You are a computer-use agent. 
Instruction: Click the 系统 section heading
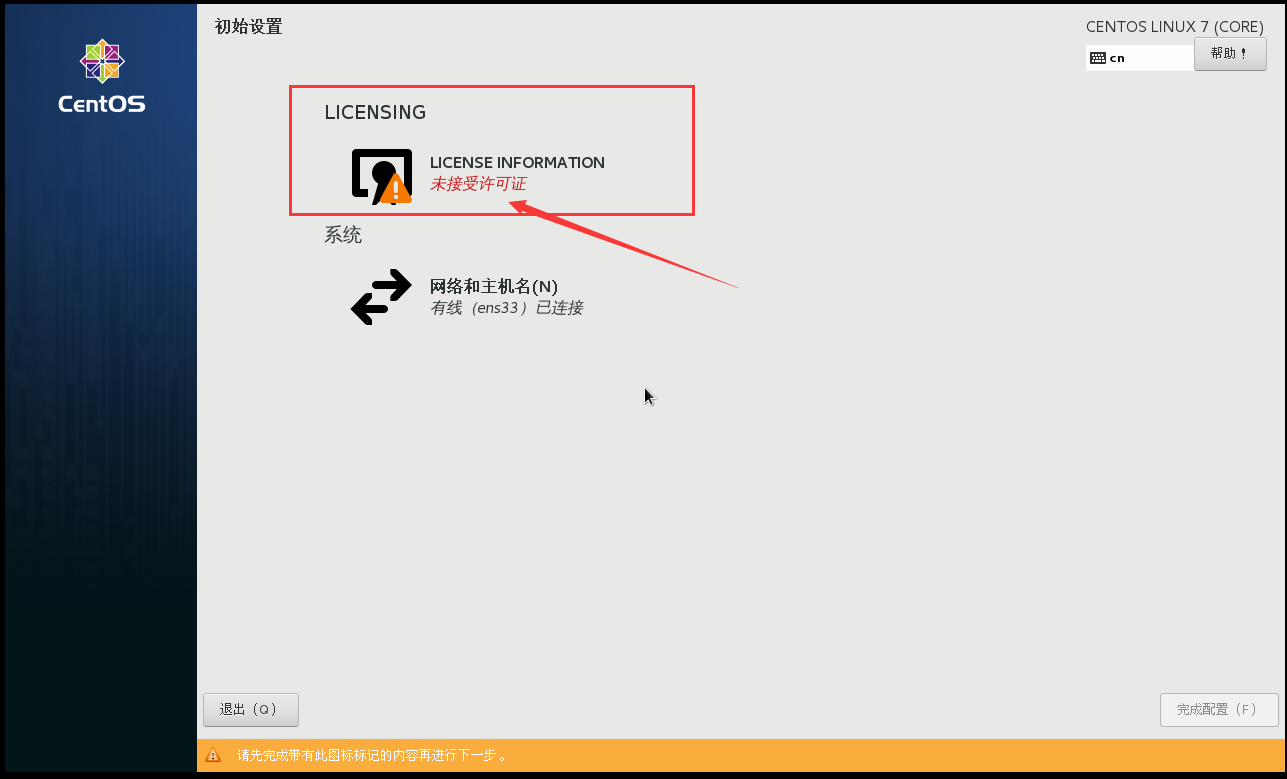[343, 235]
